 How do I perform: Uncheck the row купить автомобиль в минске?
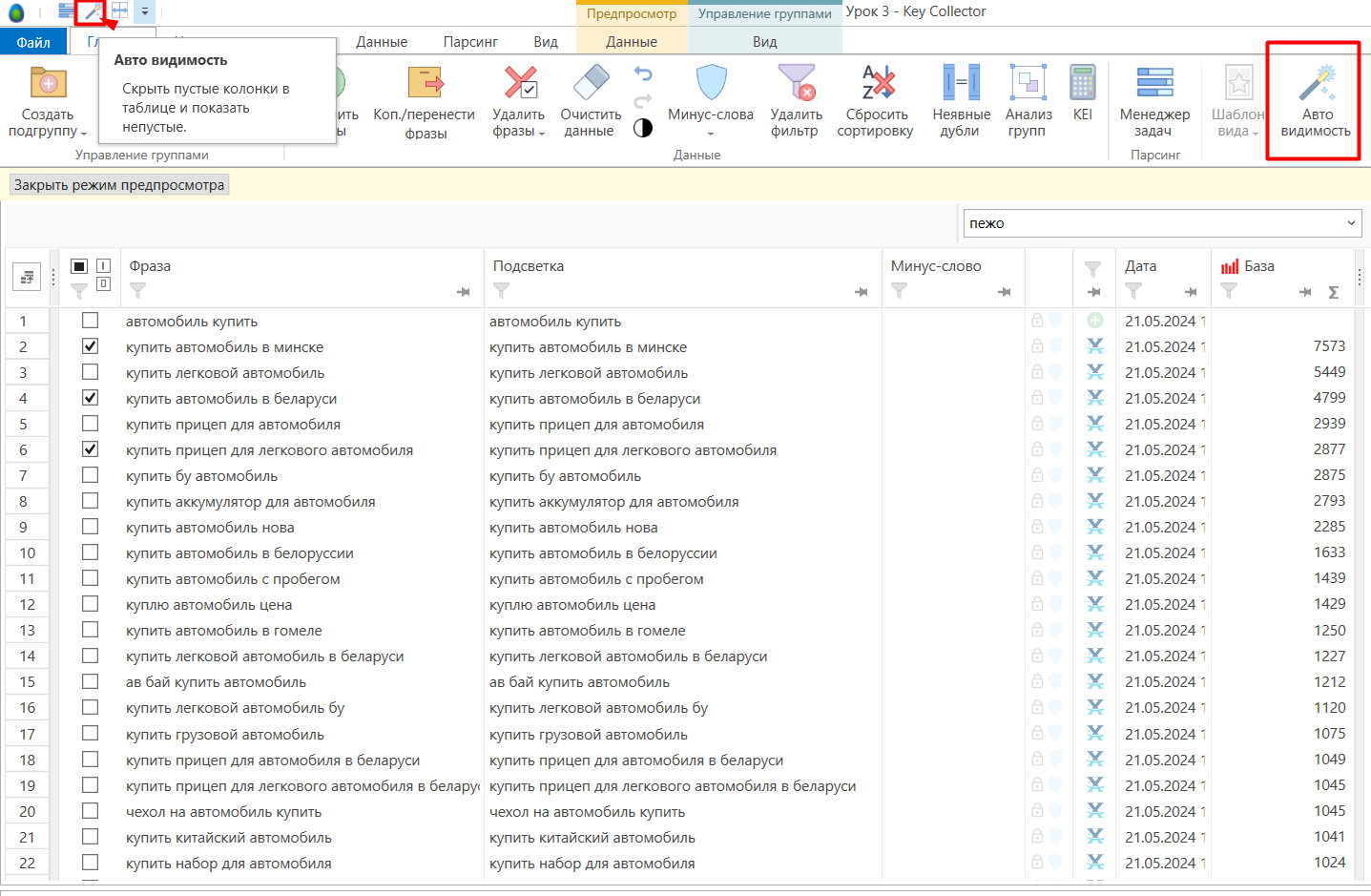[x=90, y=346]
